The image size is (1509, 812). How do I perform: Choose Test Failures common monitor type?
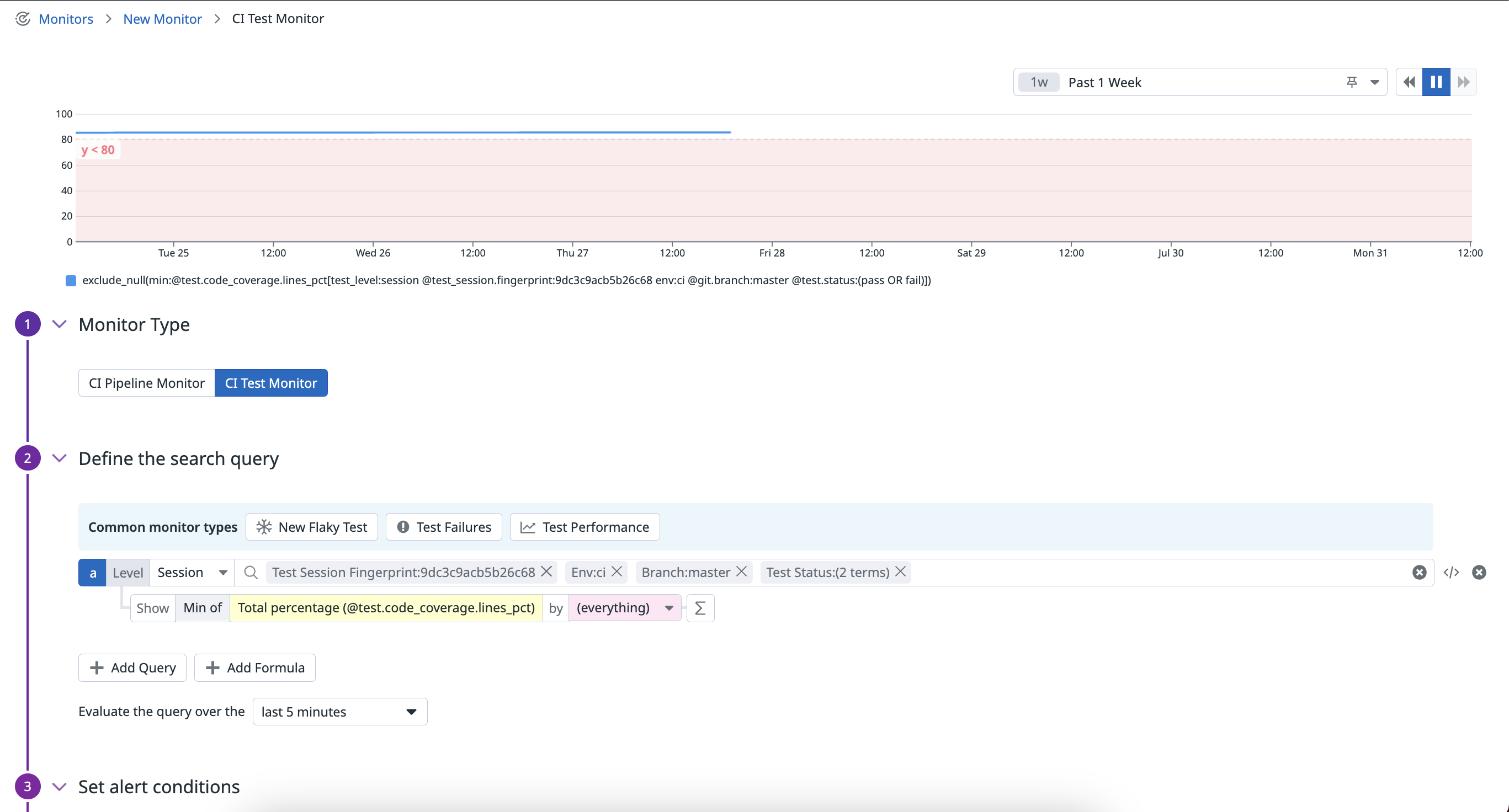tap(443, 527)
